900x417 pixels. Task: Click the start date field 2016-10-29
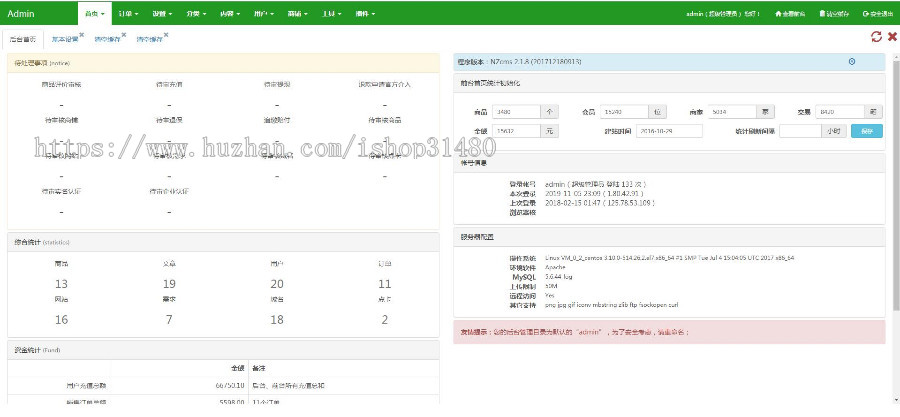point(669,131)
